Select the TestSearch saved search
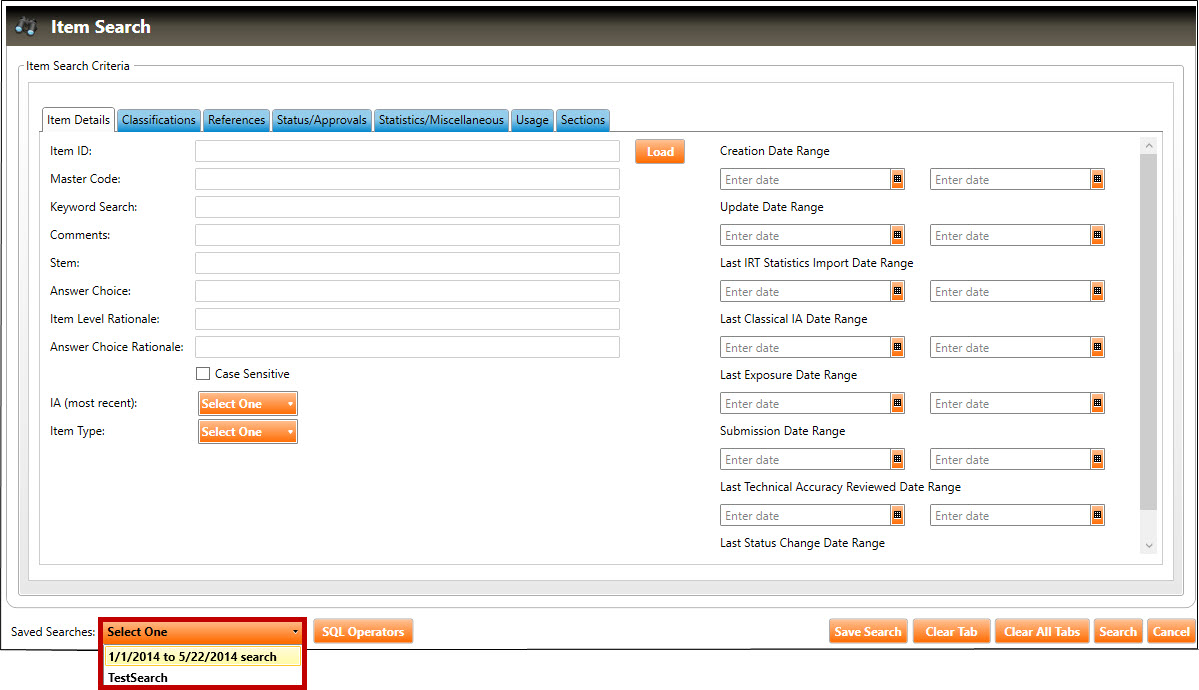The image size is (1199, 690). [138, 678]
